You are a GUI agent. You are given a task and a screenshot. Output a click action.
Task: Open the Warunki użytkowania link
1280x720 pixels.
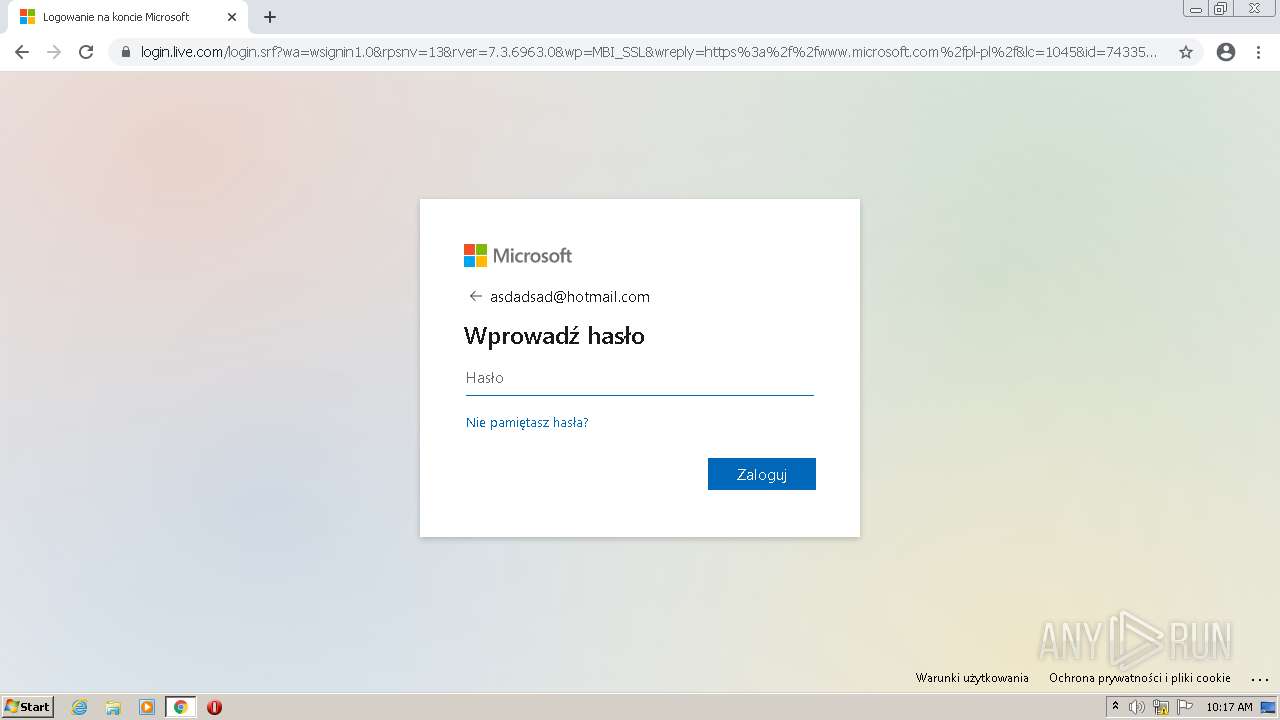pyautogui.click(x=972, y=678)
